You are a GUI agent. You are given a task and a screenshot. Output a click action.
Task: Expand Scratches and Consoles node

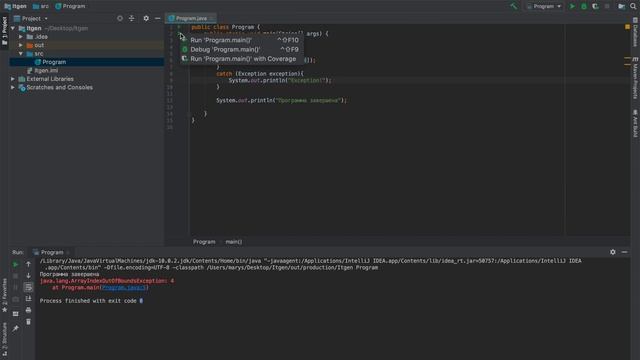(x=13, y=87)
